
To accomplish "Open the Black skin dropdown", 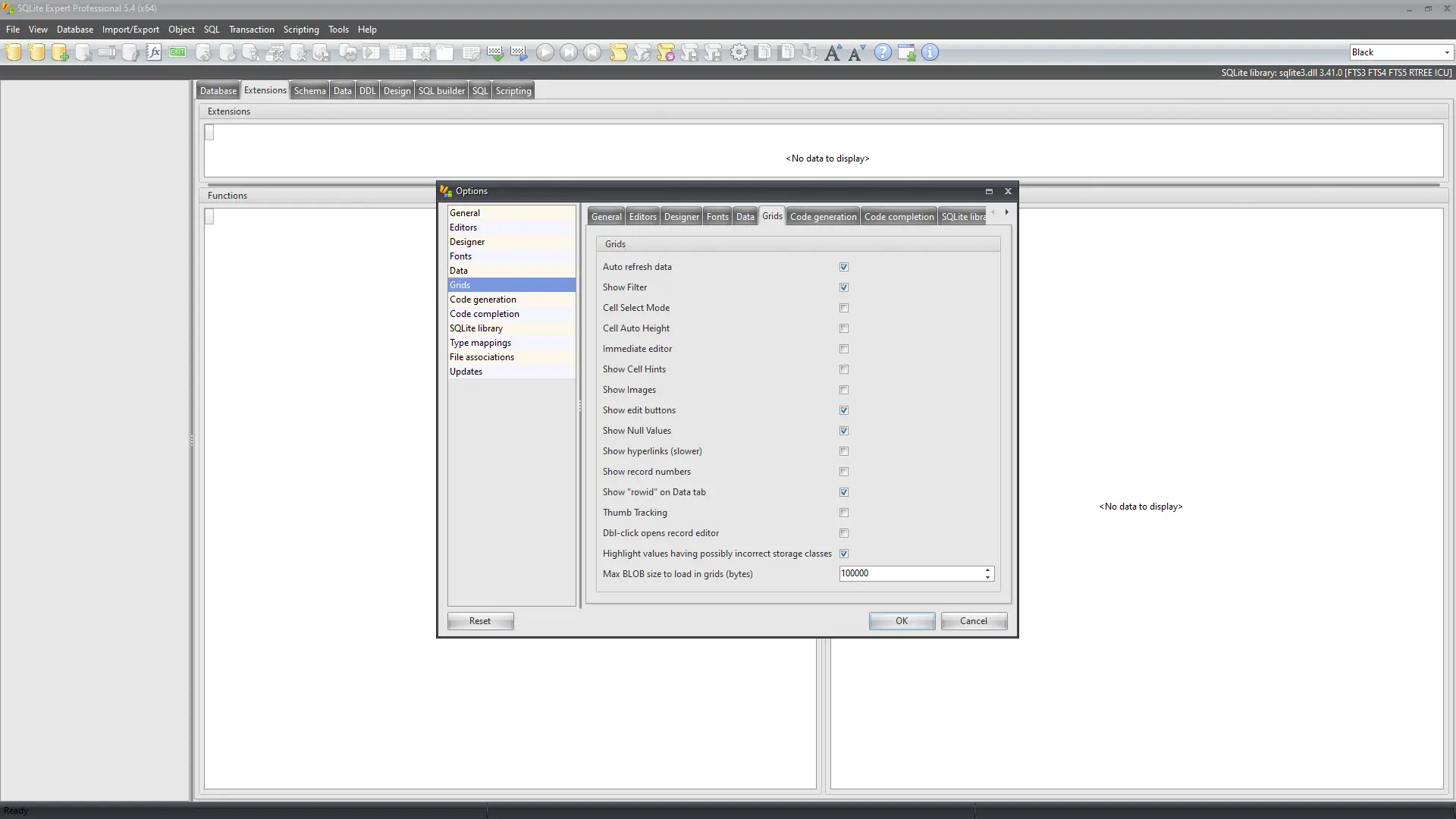I will [1446, 52].
